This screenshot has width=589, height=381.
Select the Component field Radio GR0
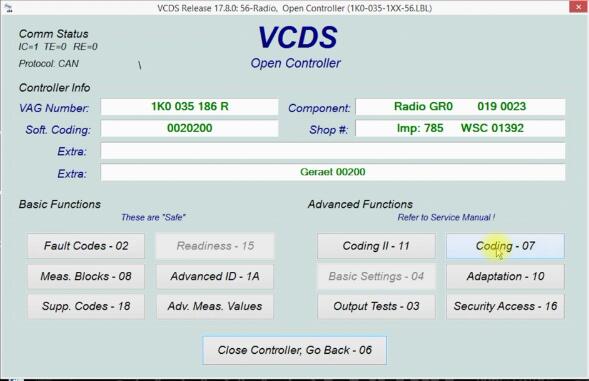(x=460, y=107)
